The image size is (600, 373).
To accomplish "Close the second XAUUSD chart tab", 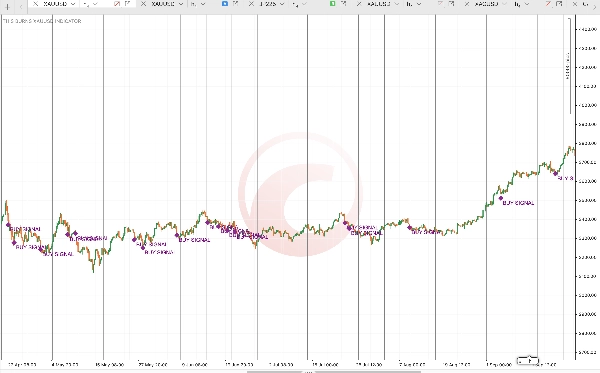I will tap(143, 4).
